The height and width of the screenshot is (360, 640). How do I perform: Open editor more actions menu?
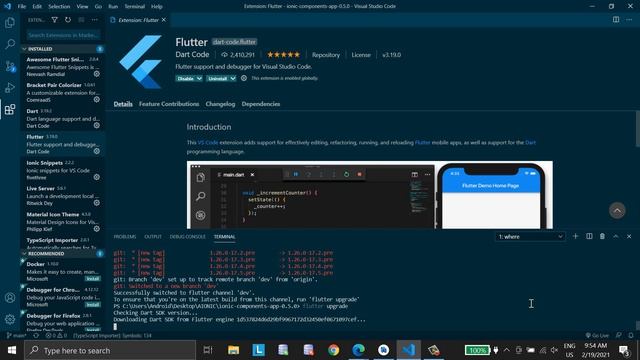point(629,20)
